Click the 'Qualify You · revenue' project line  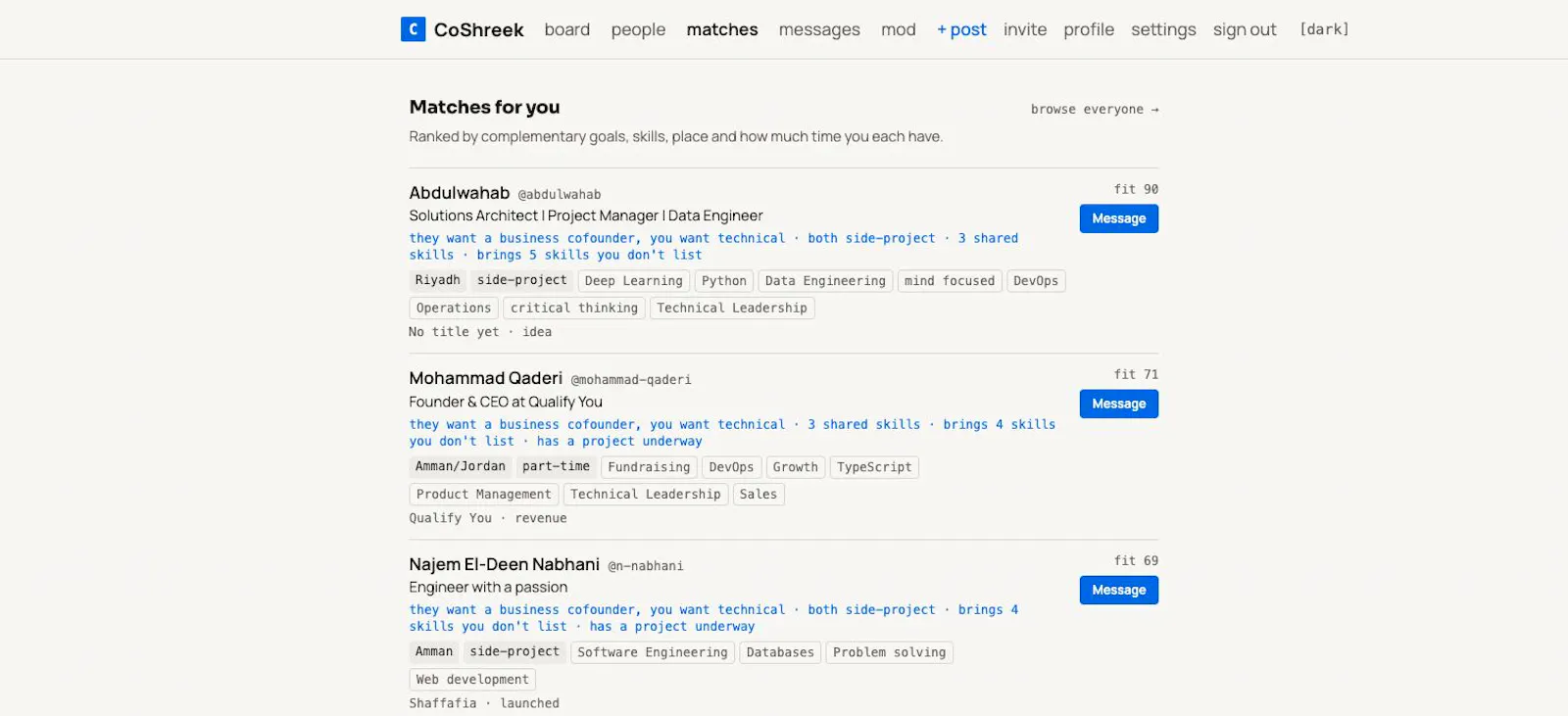[x=488, y=518]
